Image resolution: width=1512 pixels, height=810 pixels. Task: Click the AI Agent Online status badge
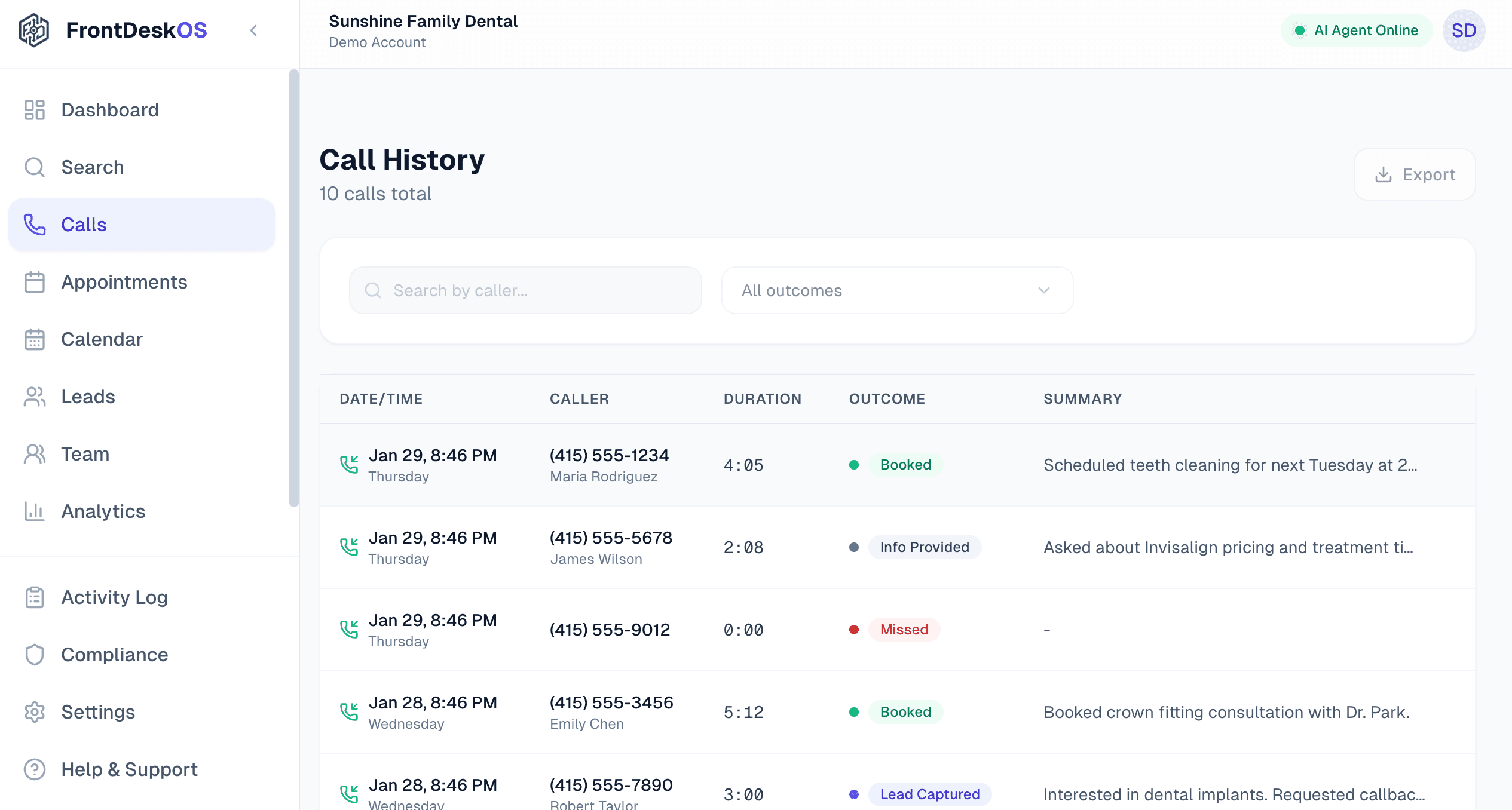[1355, 30]
